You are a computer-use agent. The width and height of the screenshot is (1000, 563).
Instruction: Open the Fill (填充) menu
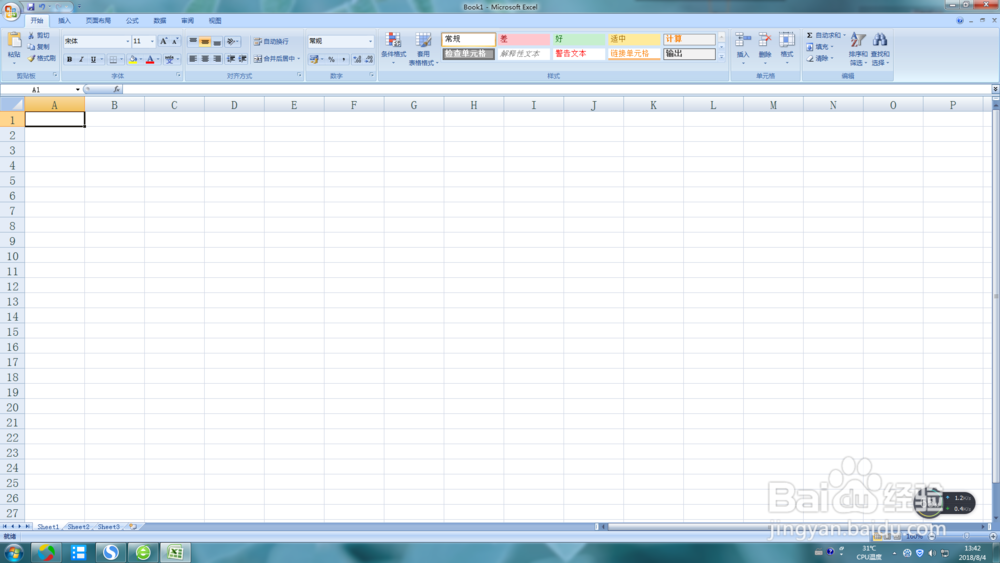820,47
